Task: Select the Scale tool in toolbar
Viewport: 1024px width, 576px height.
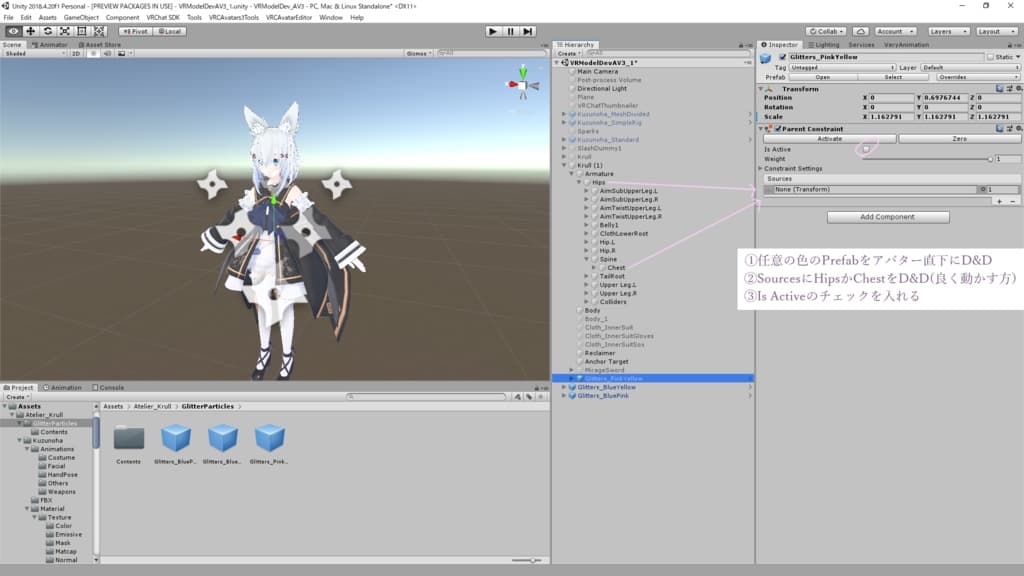Action: (65, 31)
